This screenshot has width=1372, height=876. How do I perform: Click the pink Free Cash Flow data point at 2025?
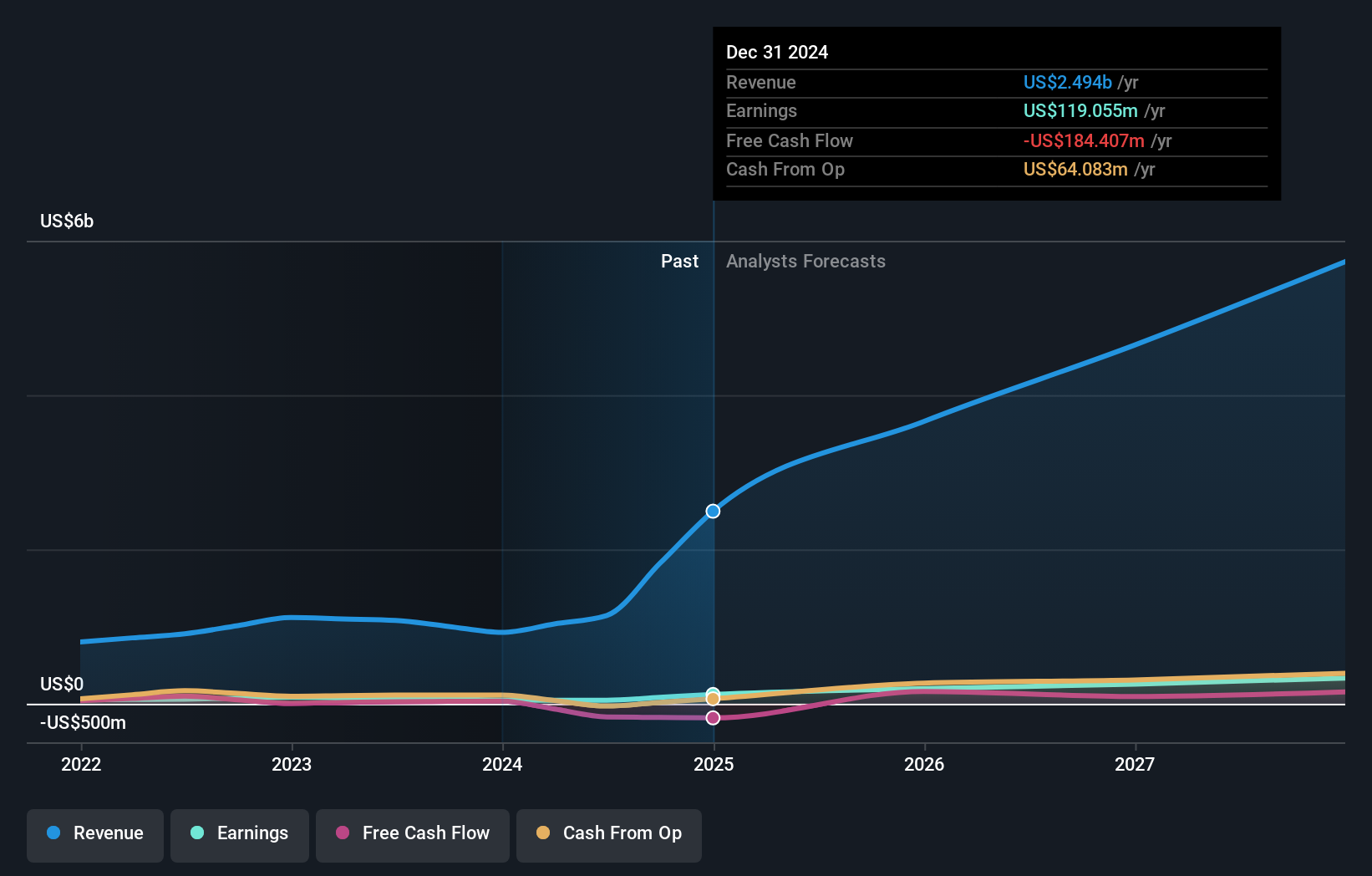713,718
